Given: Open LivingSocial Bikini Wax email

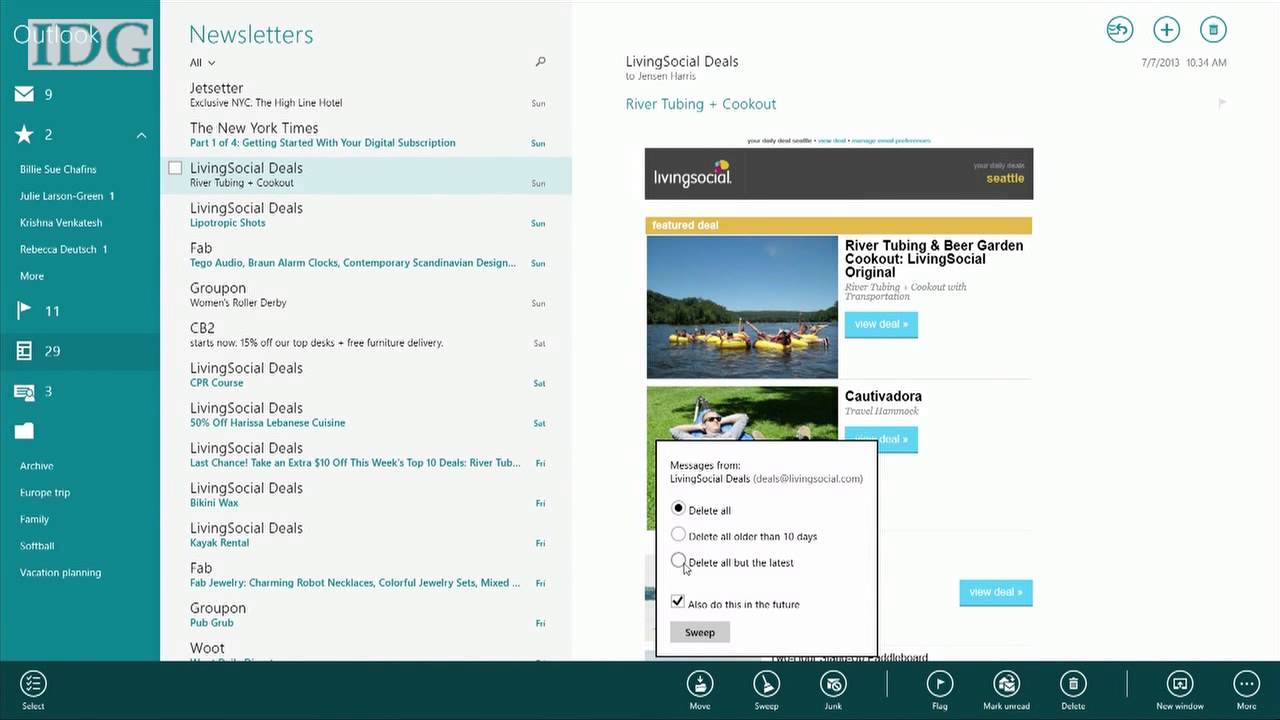Looking at the screenshot, I should 366,495.
